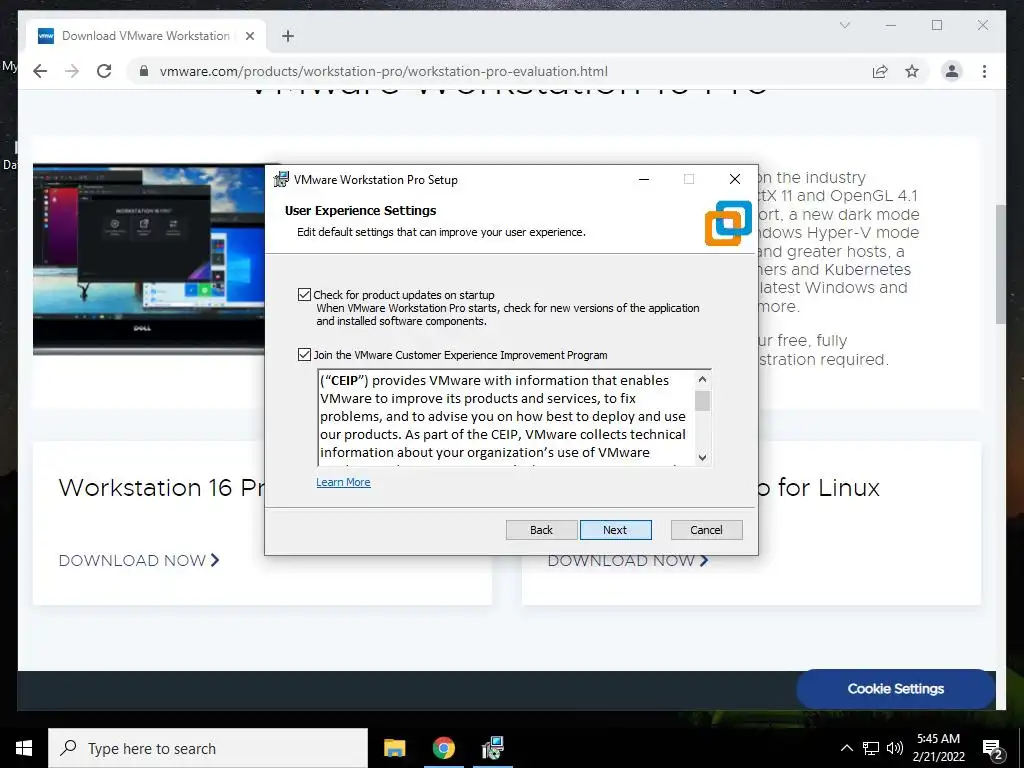The width and height of the screenshot is (1024, 768).
Task: Click the Next button in setup
Action: point(615,530)
